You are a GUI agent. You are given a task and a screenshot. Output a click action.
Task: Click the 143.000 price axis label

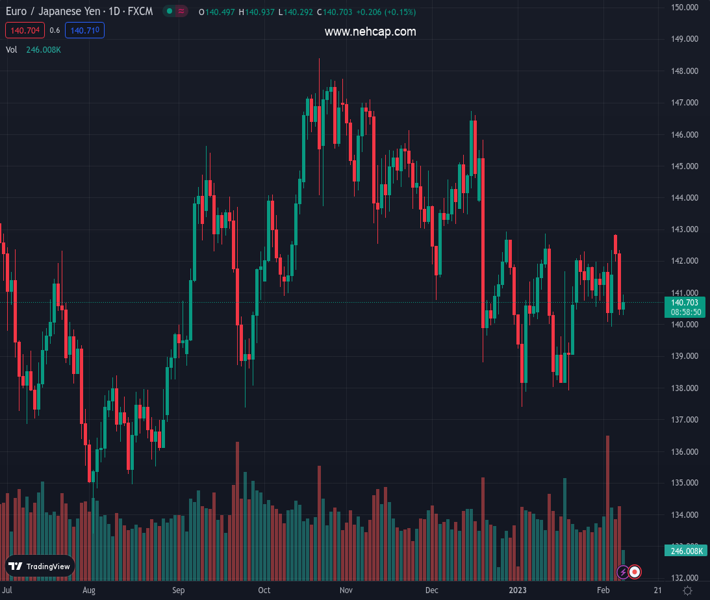pyautogui.click(x=685, y=229)
